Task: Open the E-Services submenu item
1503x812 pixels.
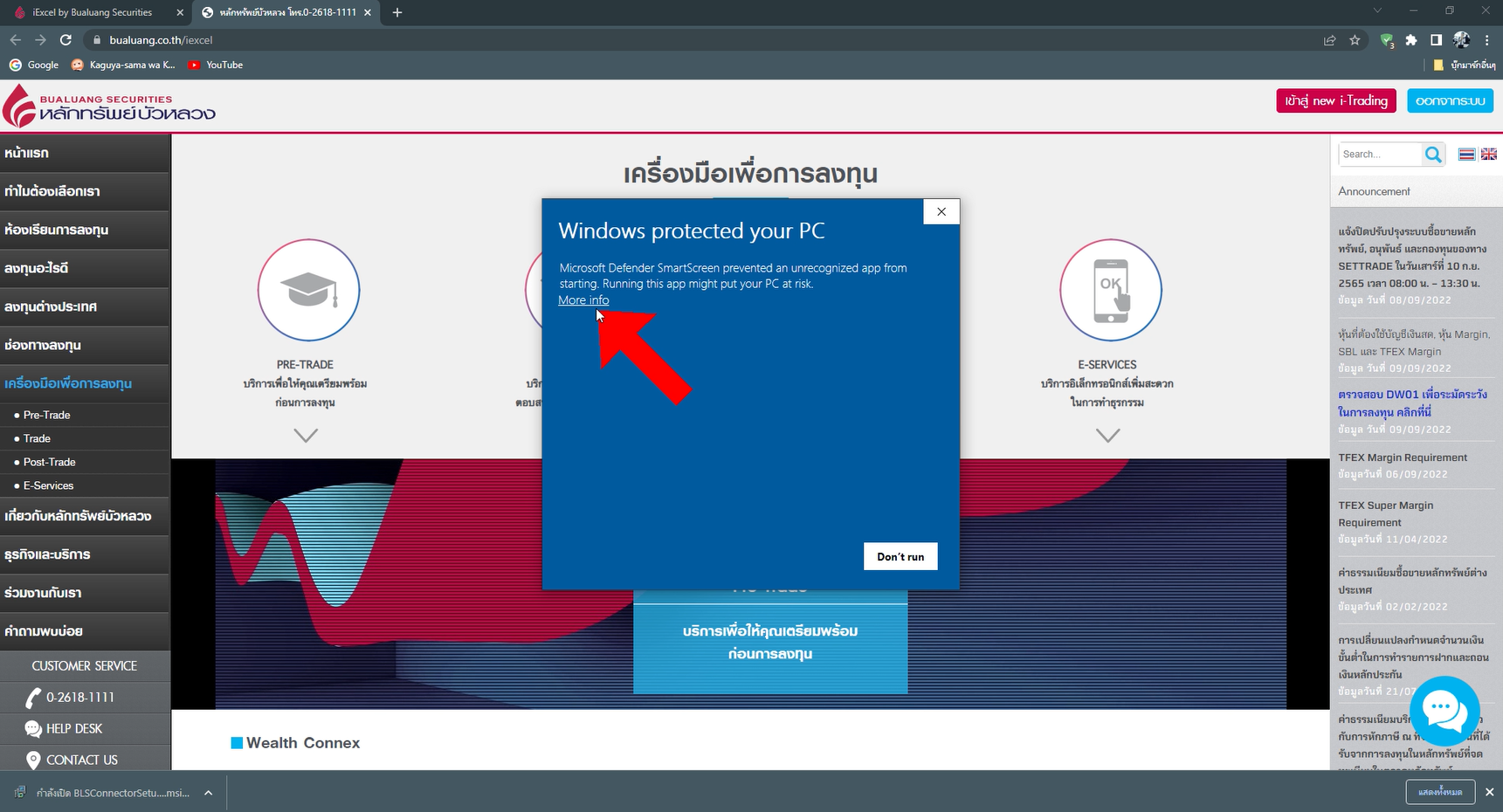Action: tap(85, 485)
